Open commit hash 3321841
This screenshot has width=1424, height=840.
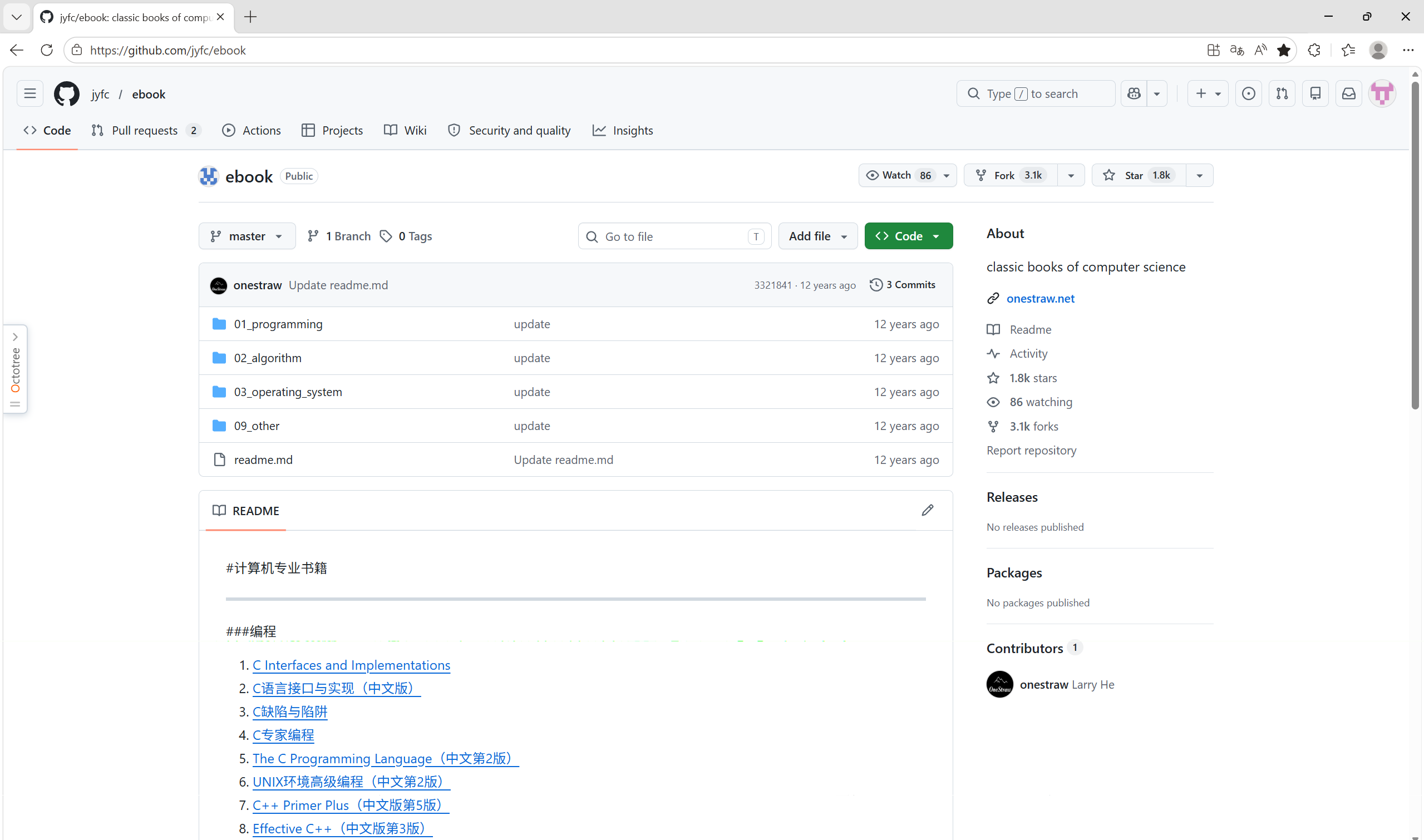[x=772, y=285]
